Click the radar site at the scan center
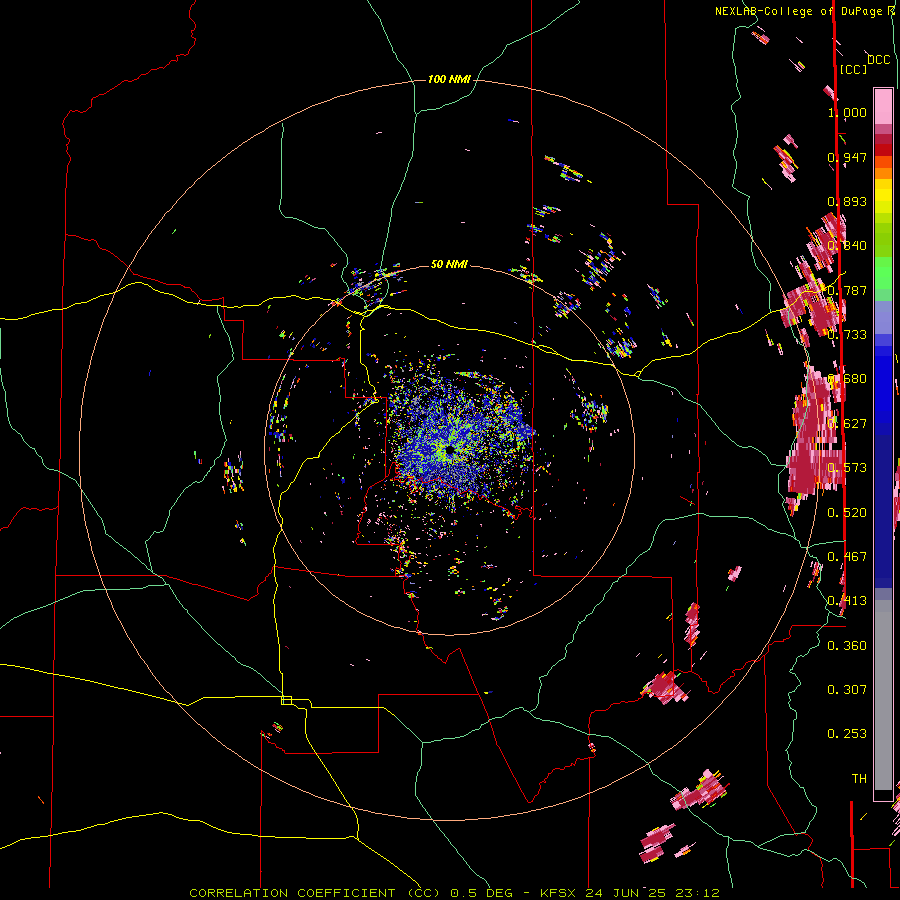The image size is (900, 900). point(449,450)
